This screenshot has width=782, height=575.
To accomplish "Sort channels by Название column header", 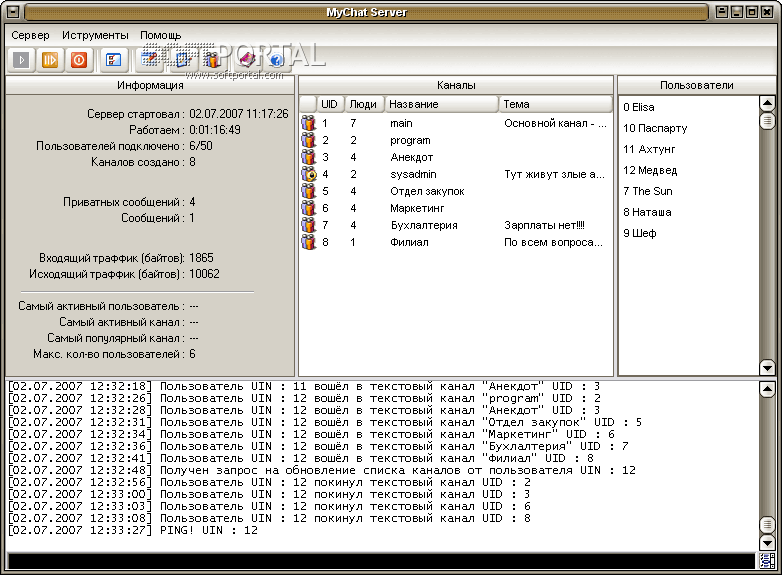I will pos(441,104).
